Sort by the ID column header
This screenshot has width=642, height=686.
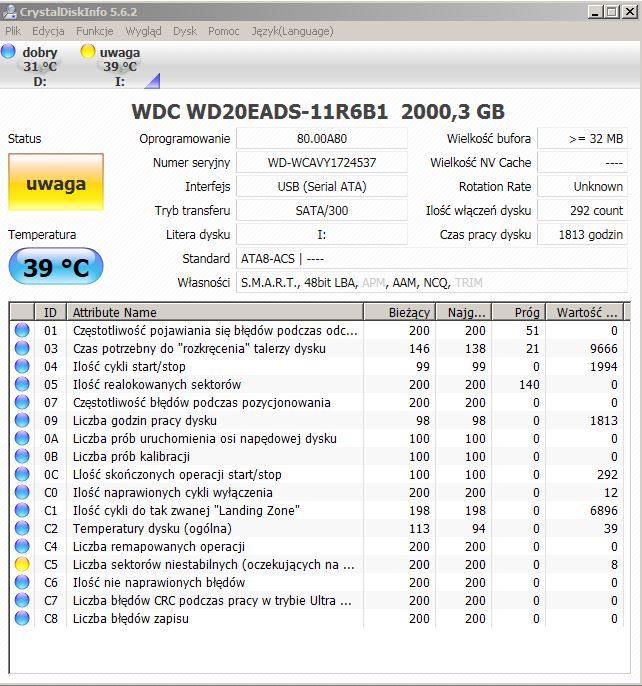tap(50, 312)
